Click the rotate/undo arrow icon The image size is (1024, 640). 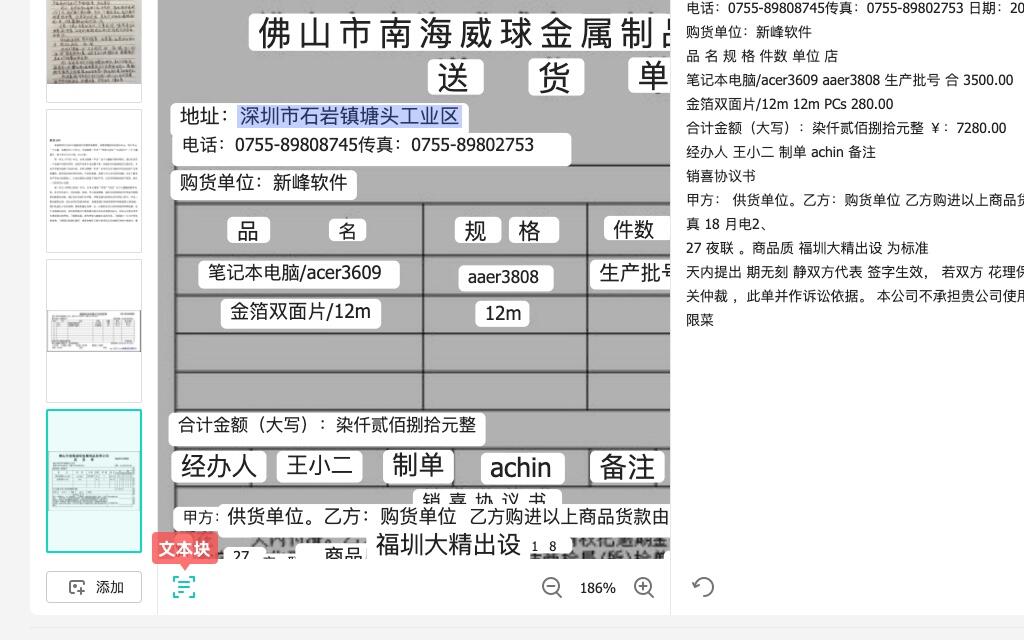pyautogui.click(x=703, y=587)
